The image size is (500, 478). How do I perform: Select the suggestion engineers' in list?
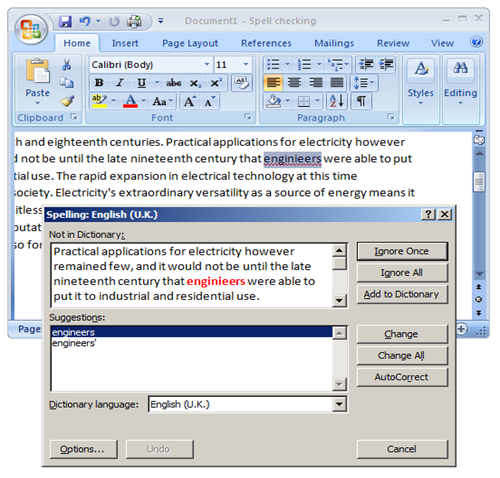[x=74, y=343]
